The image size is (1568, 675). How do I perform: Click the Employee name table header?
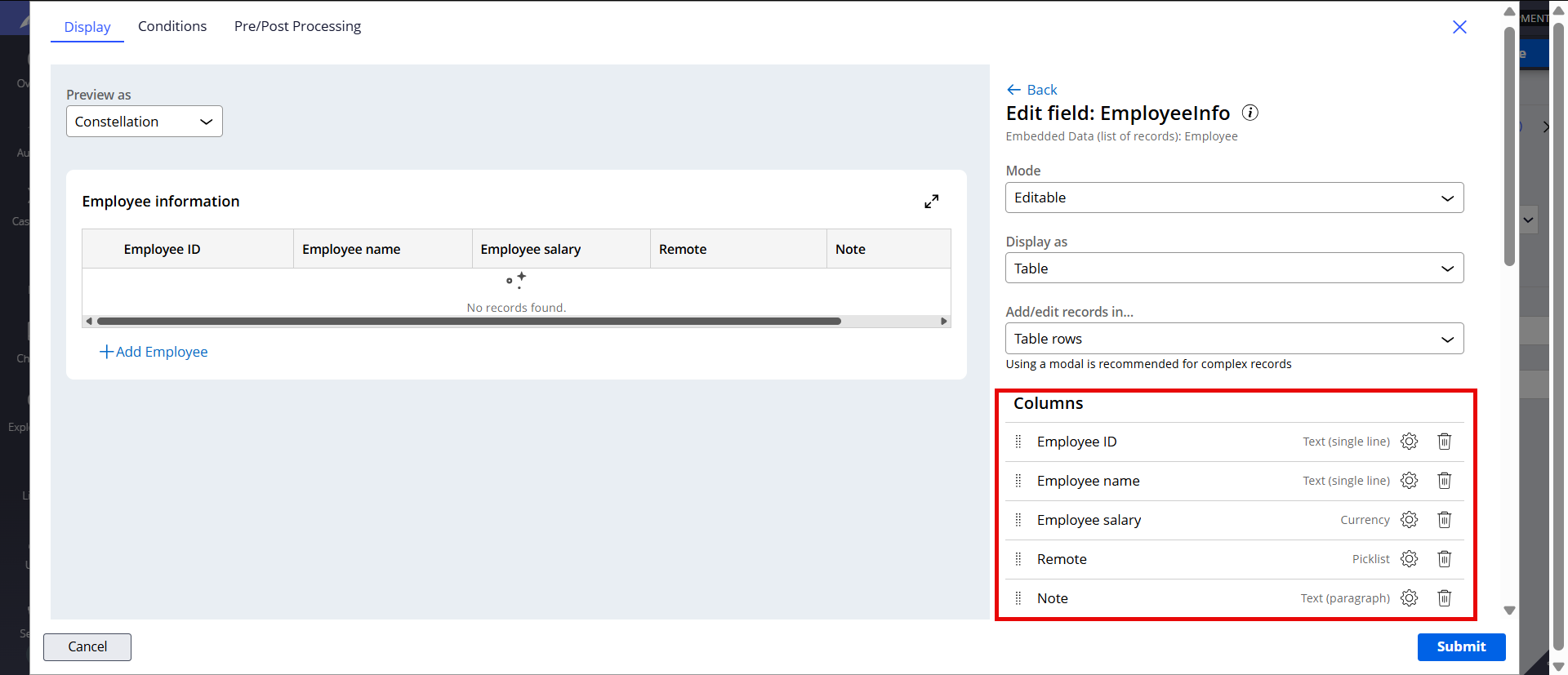(x=383, y=249)
